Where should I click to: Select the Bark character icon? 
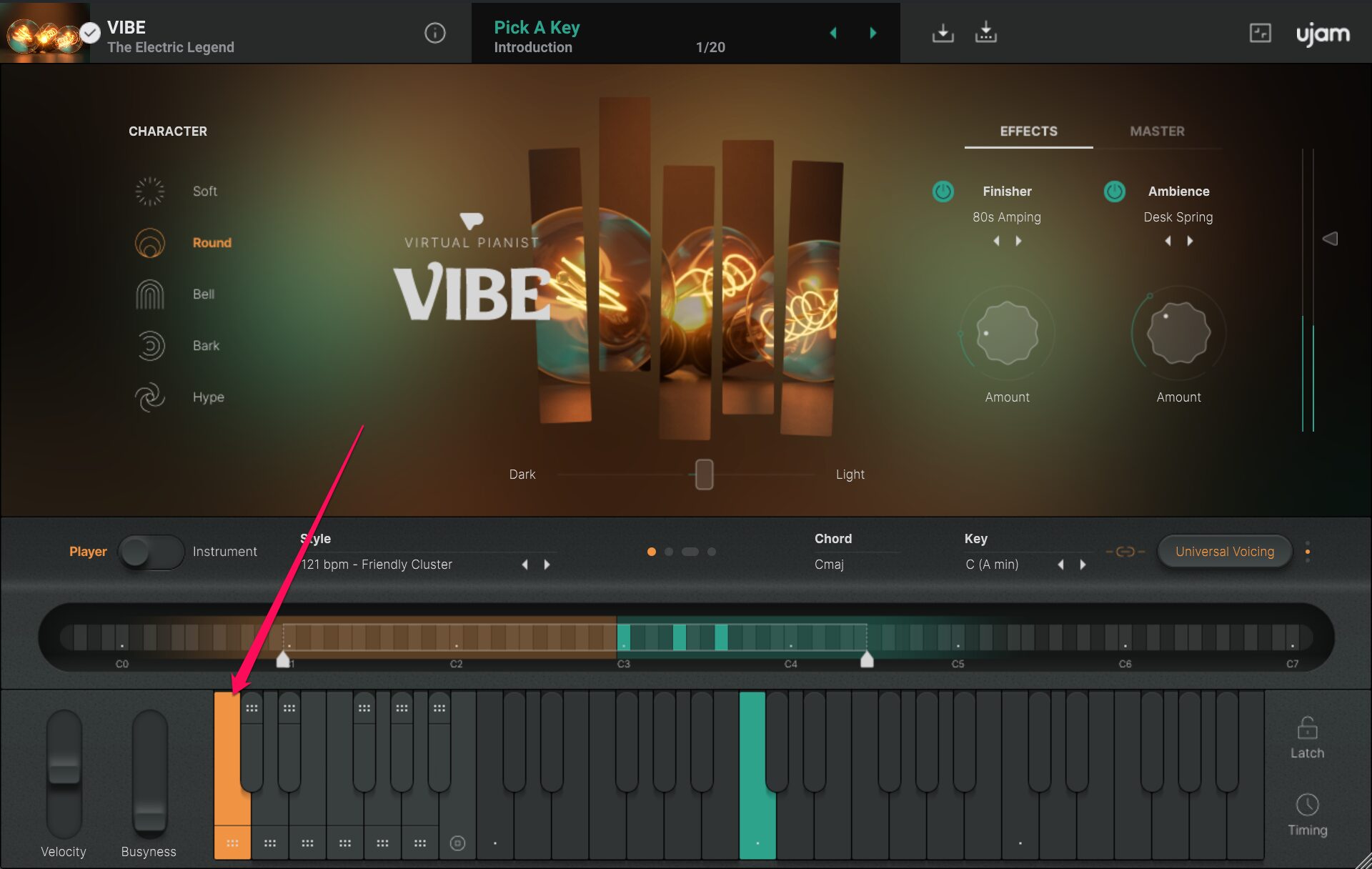pyautogui.click(x=150, y=346)
